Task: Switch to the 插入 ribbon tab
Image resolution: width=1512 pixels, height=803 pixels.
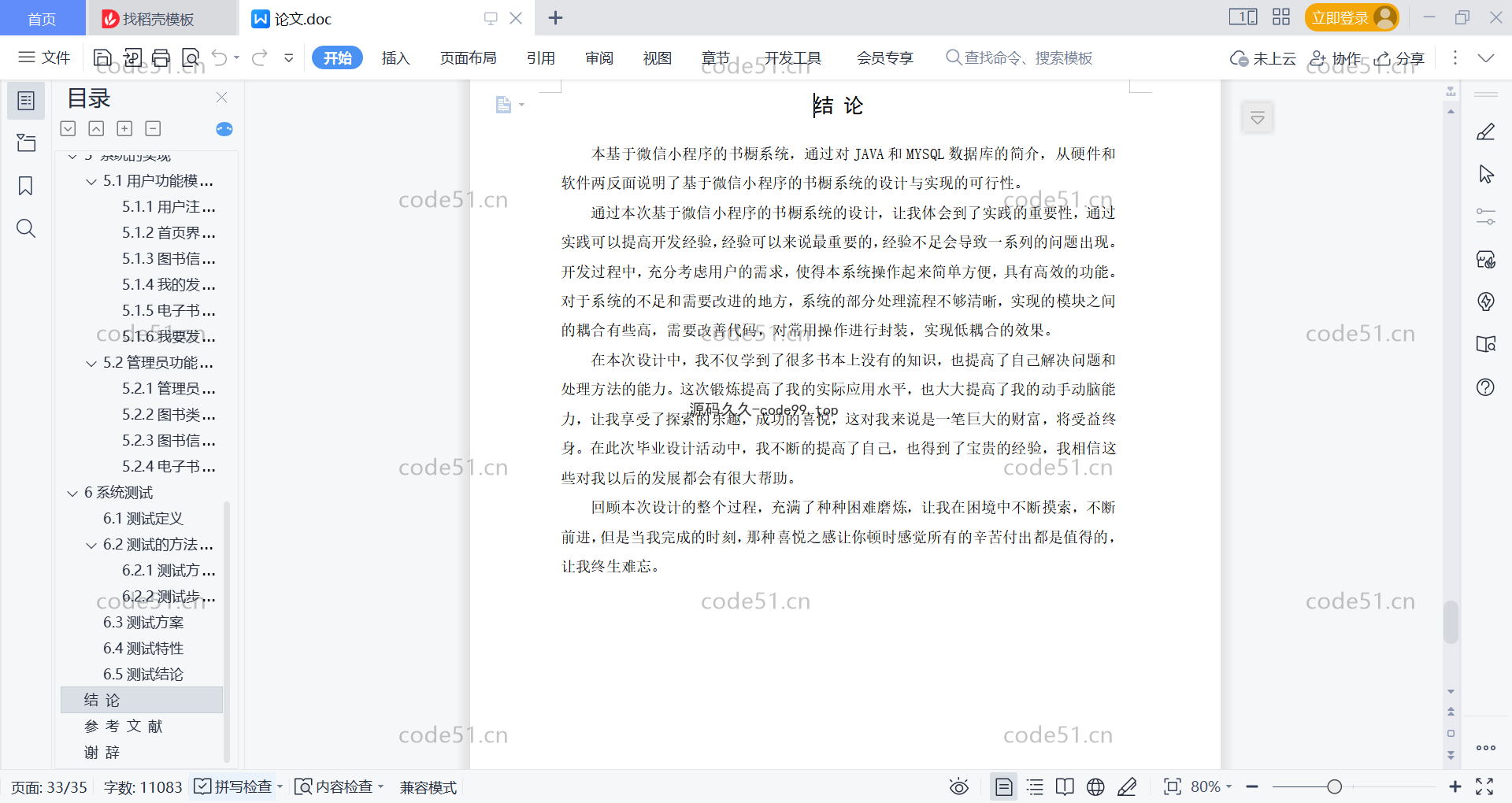Action: pyautogui.click(x=396, y=58)
